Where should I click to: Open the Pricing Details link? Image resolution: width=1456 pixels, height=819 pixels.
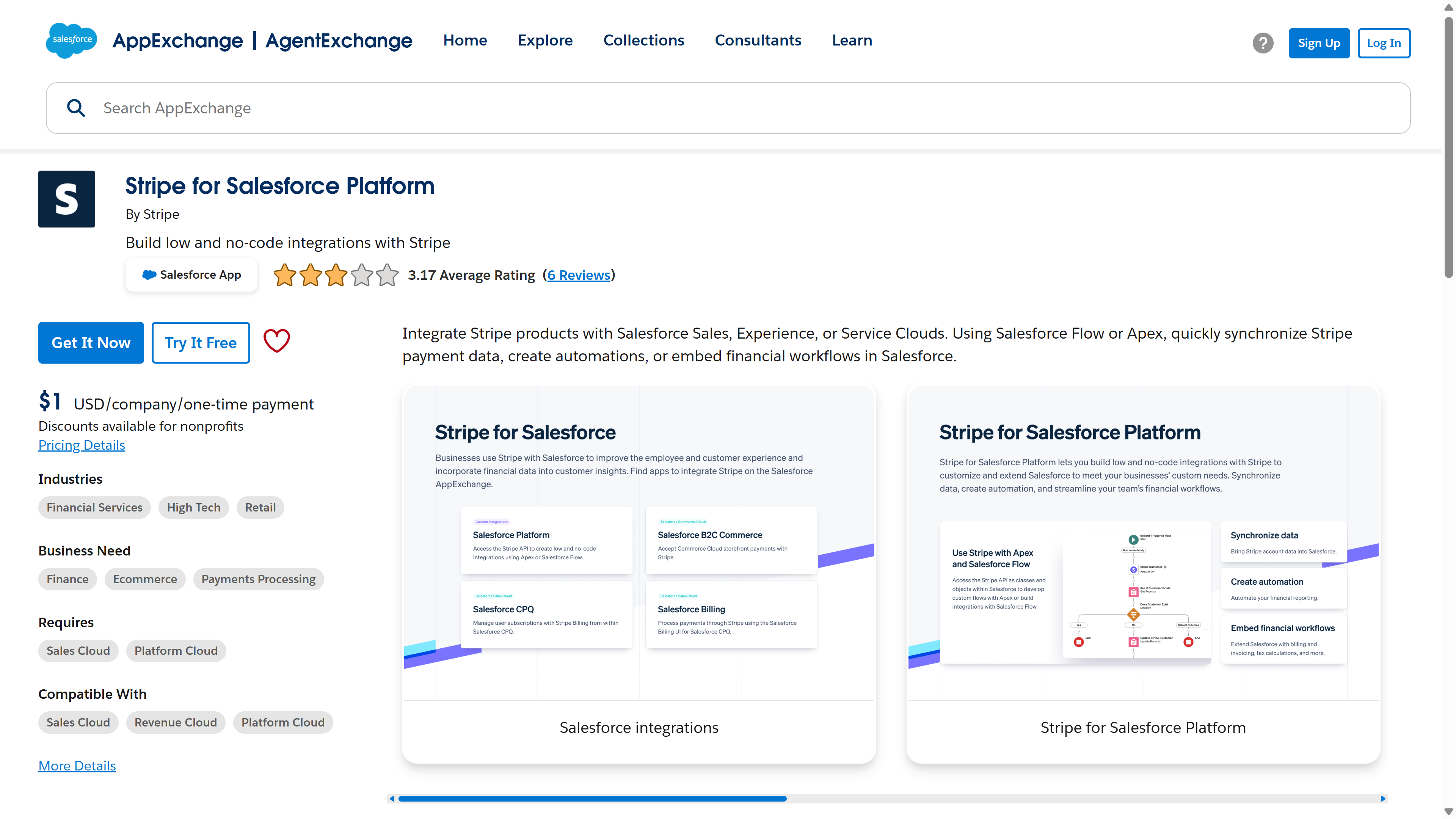pos(82,445)
